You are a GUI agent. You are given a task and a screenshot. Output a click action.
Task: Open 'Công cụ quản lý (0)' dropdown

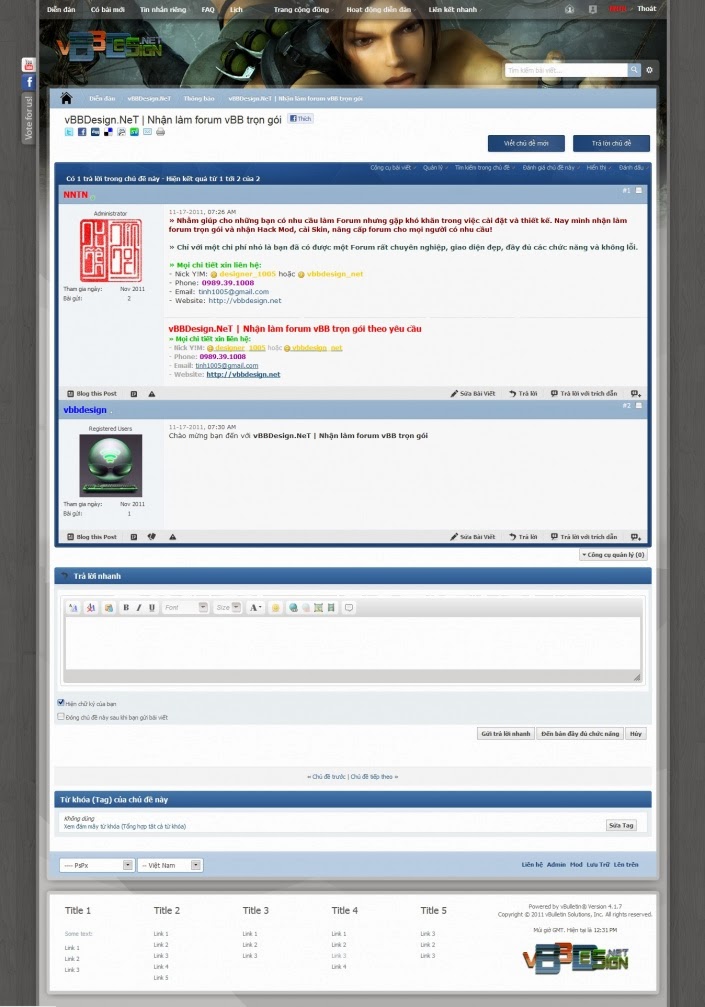613,554
